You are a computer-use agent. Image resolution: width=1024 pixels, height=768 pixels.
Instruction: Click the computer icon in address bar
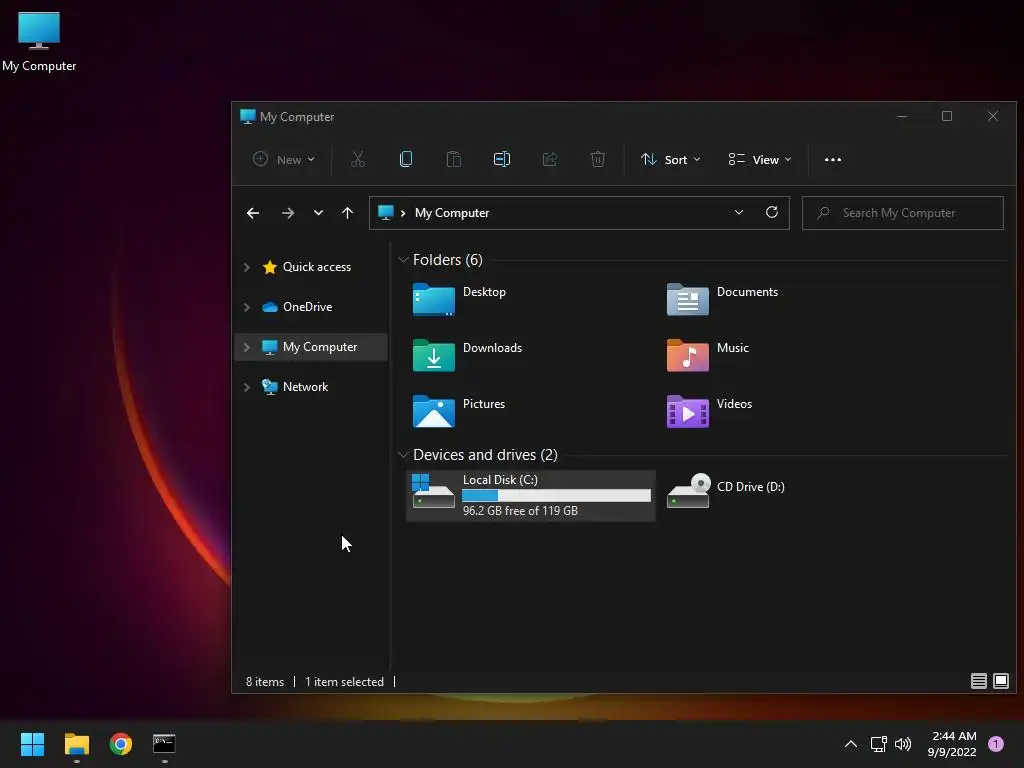pos(386,213)
